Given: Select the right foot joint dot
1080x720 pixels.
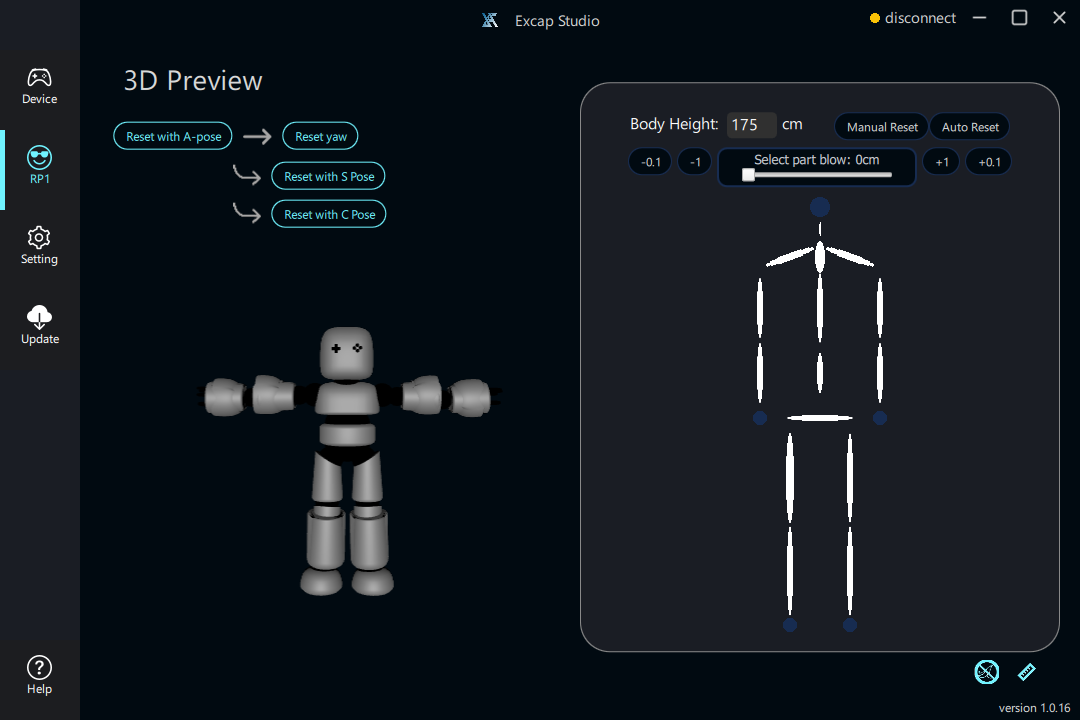Looking at the screenshot, I should click(850, 625).
